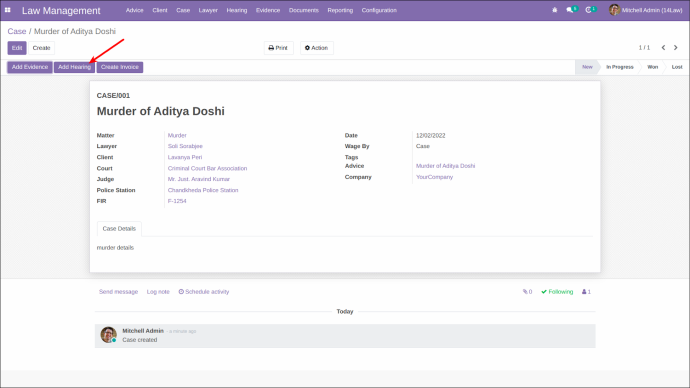Show the followers count icon
The height and width of the screenshot is (388, 690).
[x=586, y=292]
